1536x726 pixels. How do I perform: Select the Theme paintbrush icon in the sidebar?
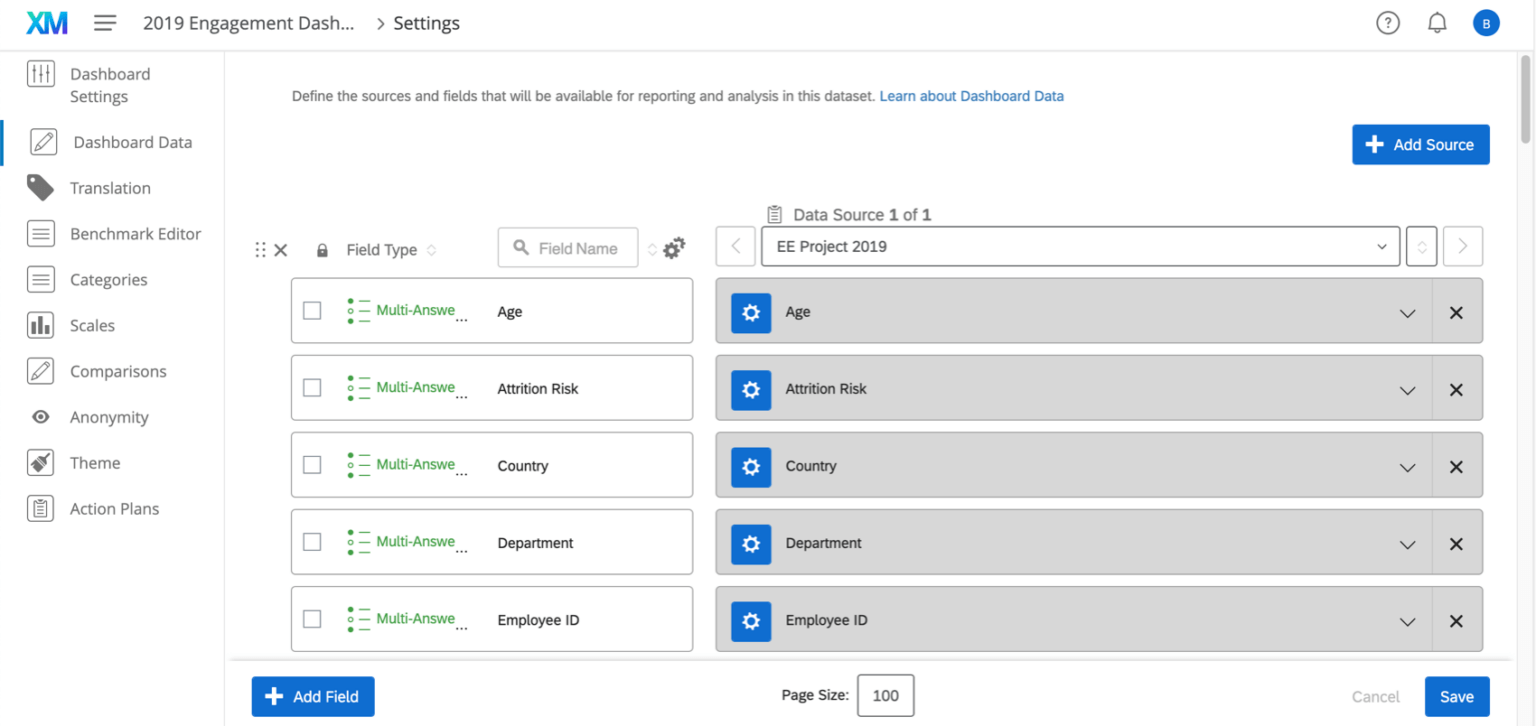(x=40, y=462)
